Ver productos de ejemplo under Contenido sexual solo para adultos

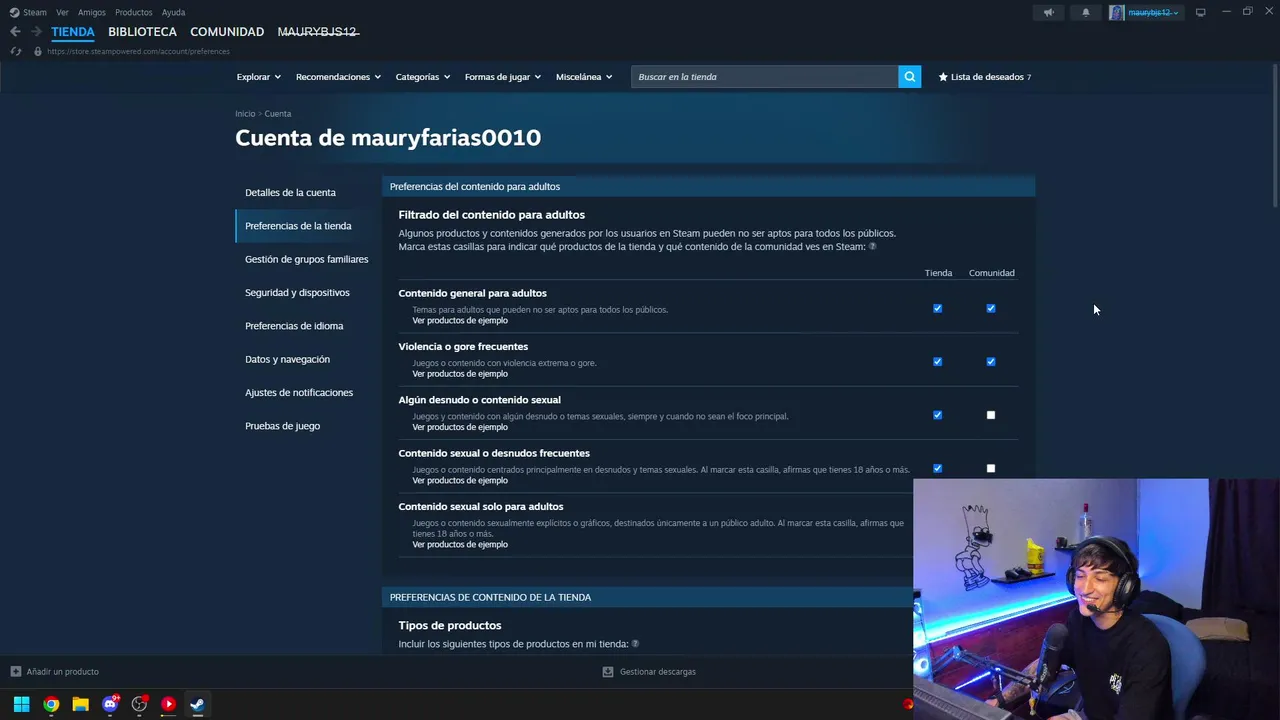[460, 544]
